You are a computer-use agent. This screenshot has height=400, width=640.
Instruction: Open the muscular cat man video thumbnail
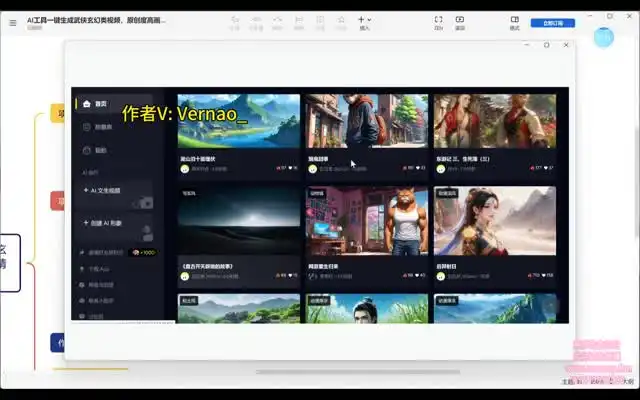pyautogui.click(x=366, y=221)
